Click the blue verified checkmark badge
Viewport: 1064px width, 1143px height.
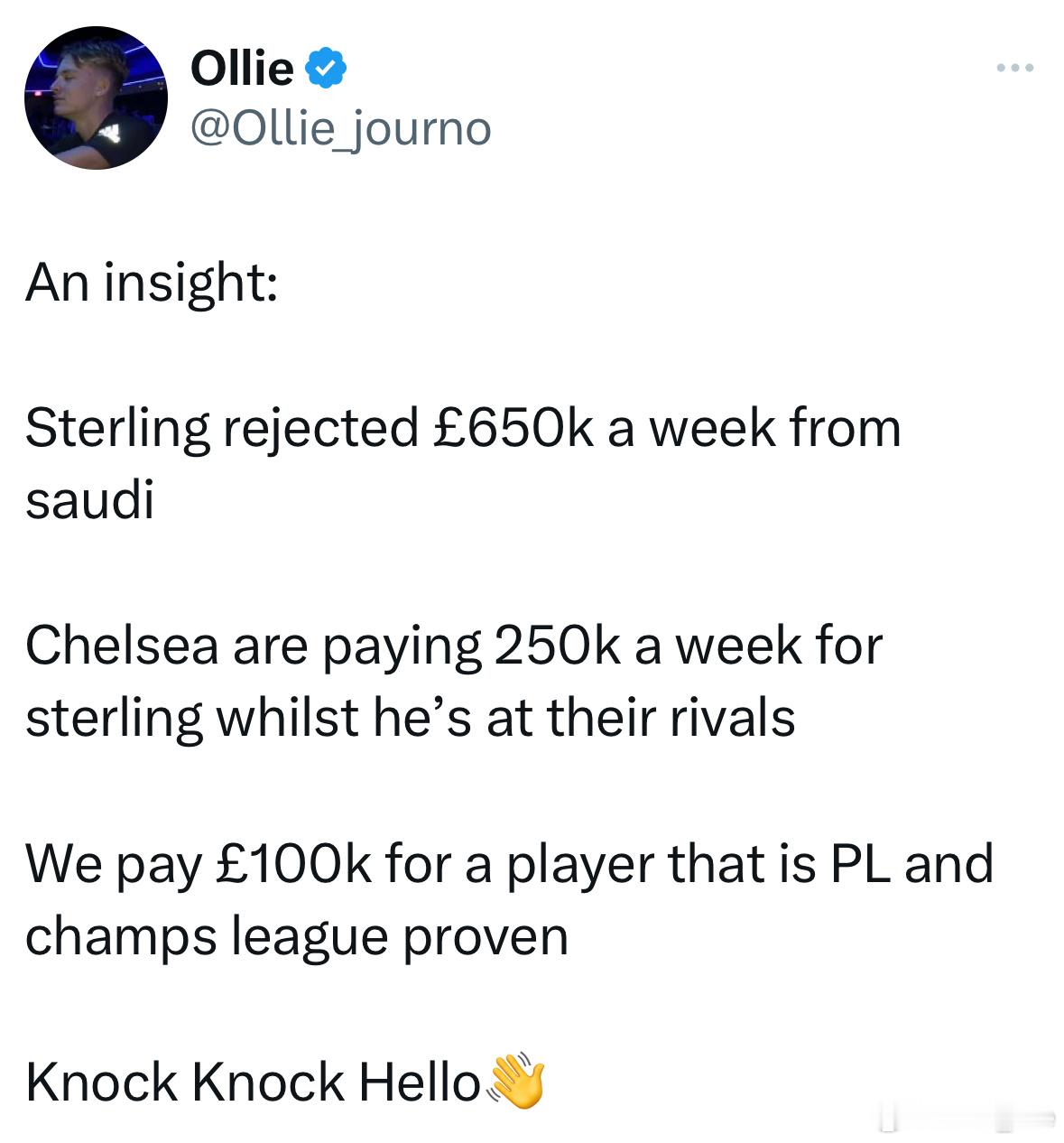point(328,69)
